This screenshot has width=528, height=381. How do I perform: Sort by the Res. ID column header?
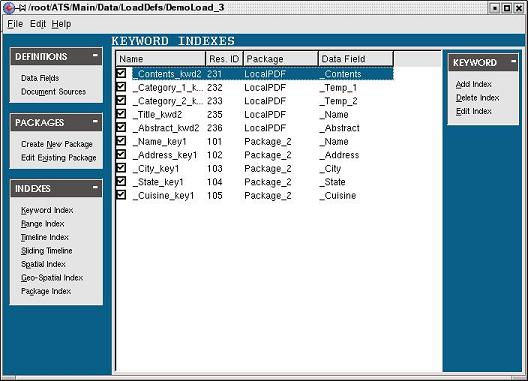(224, 59)
